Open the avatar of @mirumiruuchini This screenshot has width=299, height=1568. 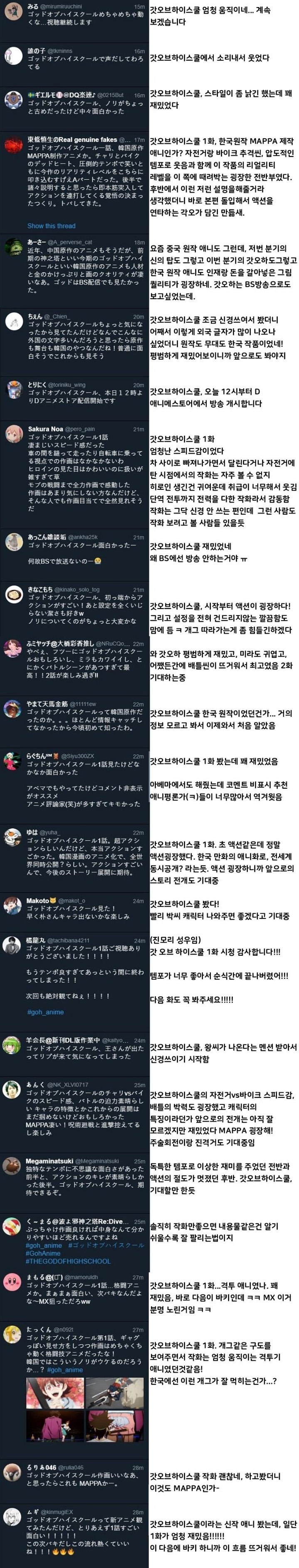tap(13, 11)
